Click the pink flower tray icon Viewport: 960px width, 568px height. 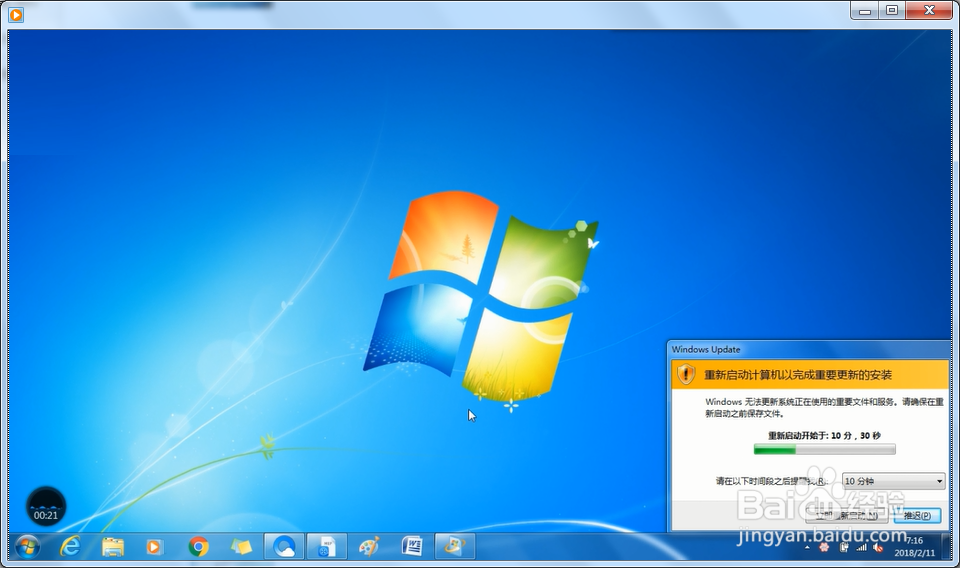point(823,547)
